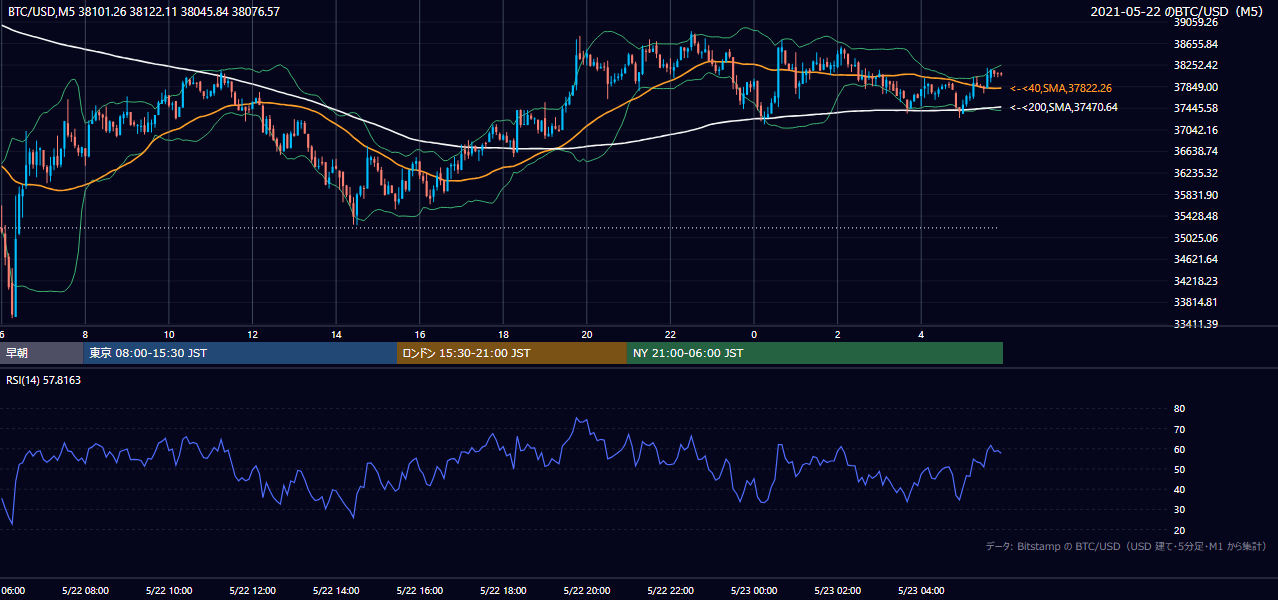The height and width of the screenshot is (600, 1278).
Task: Click hour marker 8 under price chart
Action: click(85, 335)
